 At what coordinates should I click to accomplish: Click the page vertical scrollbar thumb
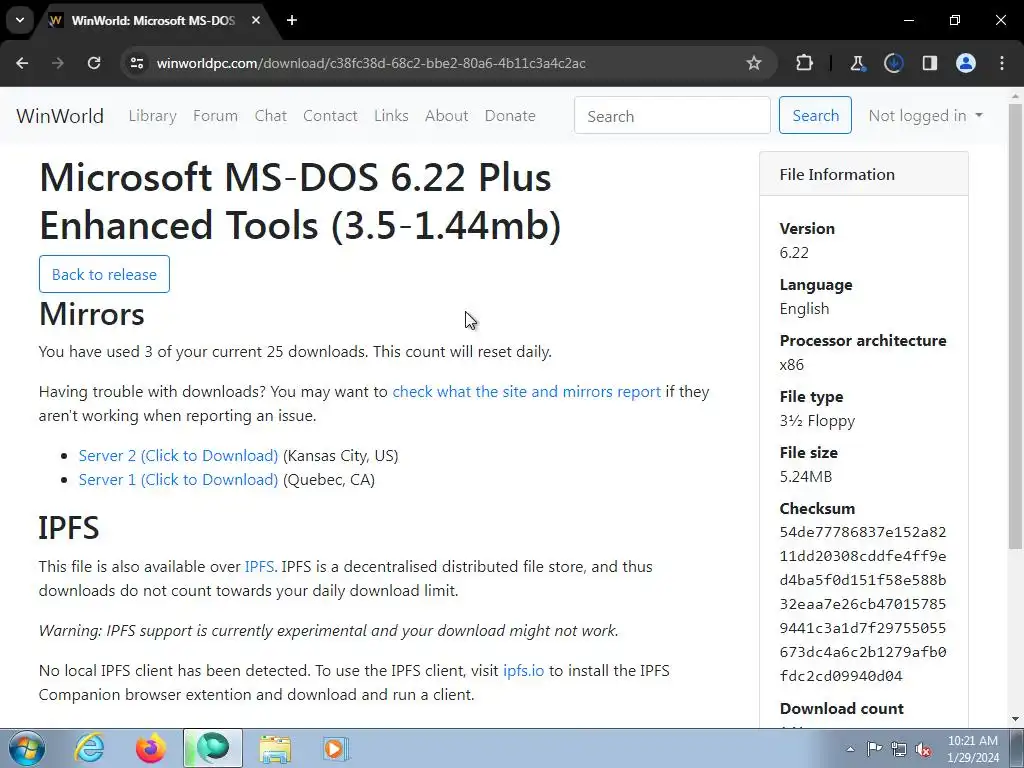click(x=1016, y=325)
